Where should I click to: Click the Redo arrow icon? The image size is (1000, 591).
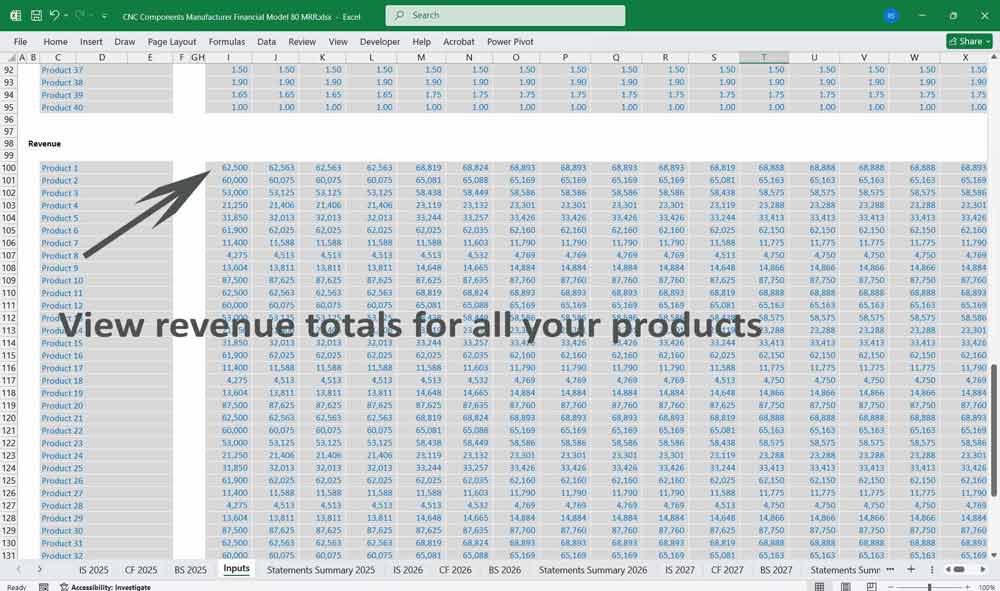(x=80, y=15)
